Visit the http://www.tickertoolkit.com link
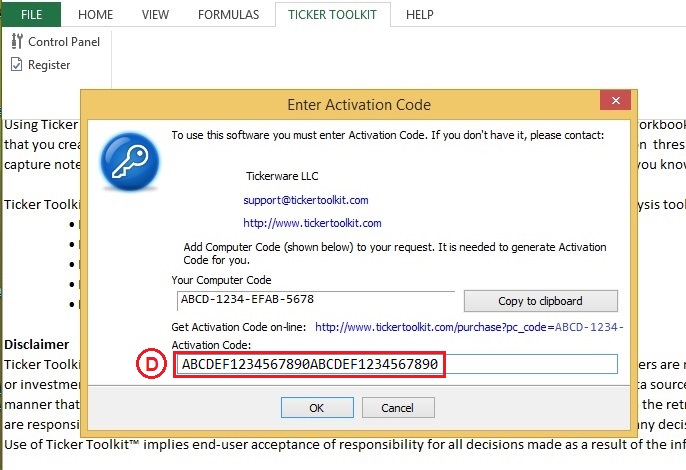The height and width of the screenshot is (470, 686). coord(312,223)
